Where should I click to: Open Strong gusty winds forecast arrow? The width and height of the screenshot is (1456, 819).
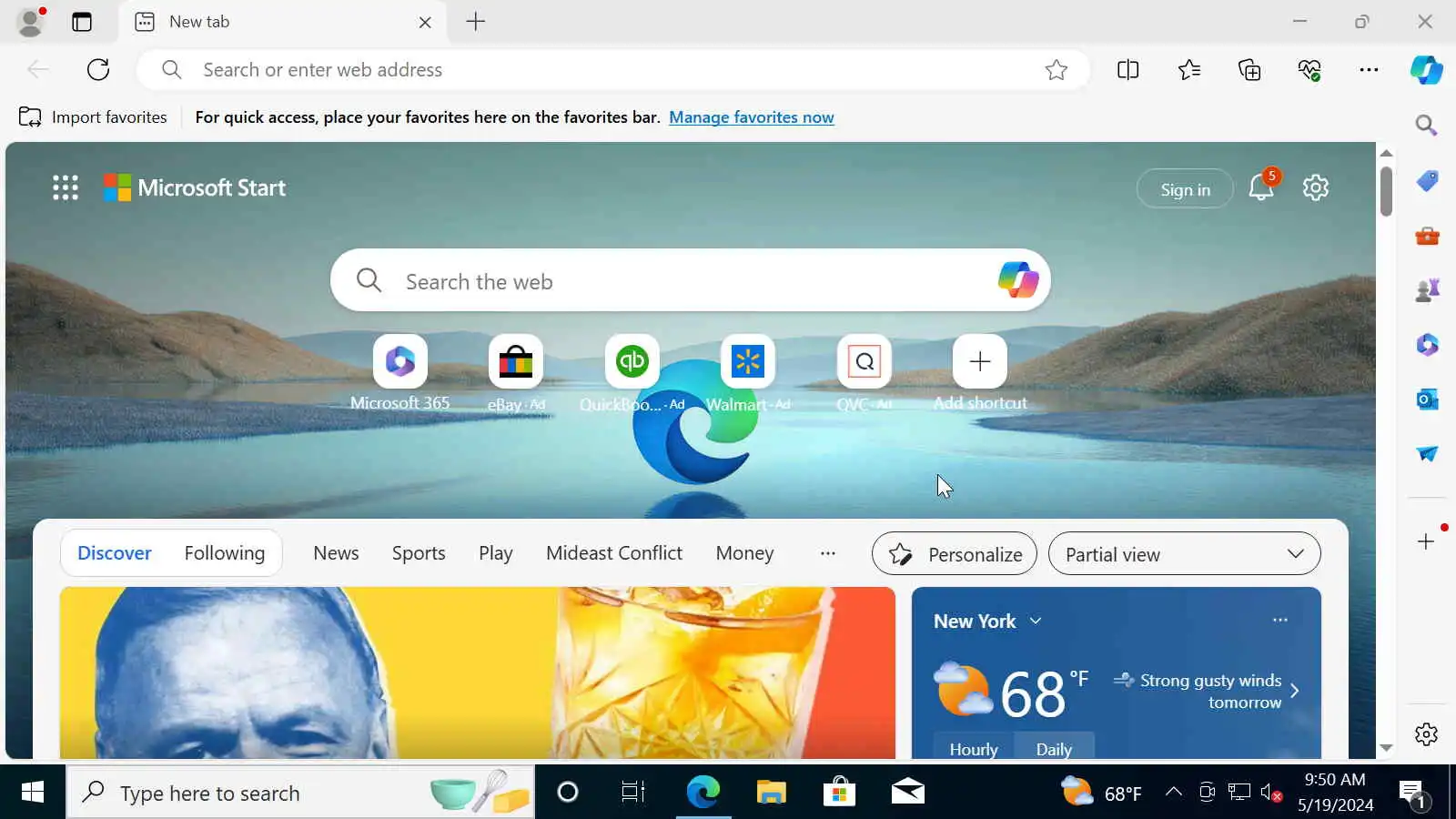(1294, 691)
